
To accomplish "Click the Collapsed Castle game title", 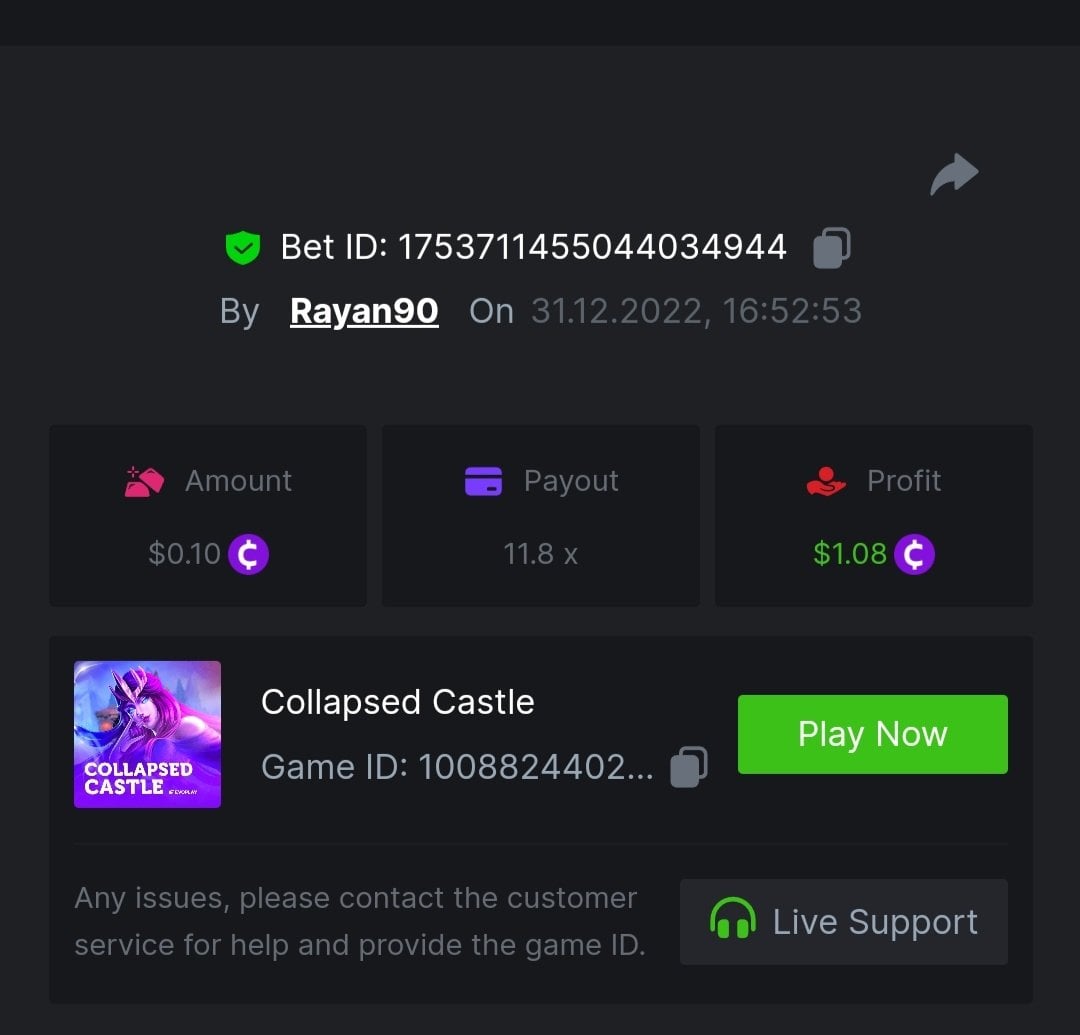I will [397, 702].
